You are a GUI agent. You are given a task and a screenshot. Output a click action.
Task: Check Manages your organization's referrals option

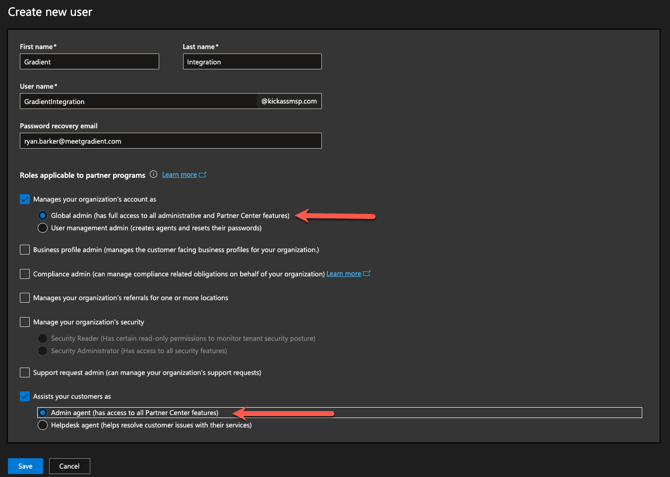coord(25,298)
